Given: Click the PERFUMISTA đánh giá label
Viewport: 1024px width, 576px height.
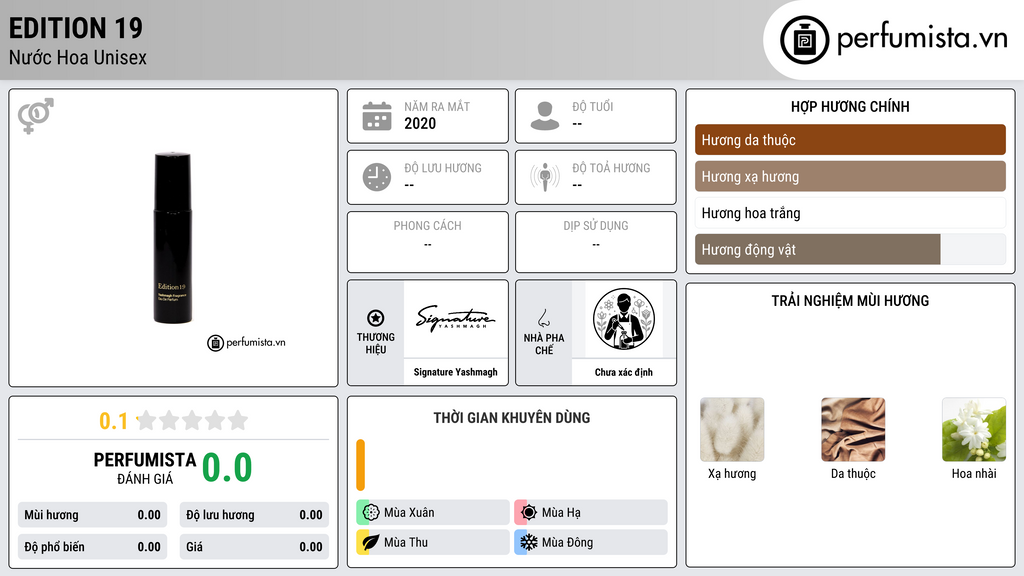Looking at the screenshot, I should coord(145,468).
